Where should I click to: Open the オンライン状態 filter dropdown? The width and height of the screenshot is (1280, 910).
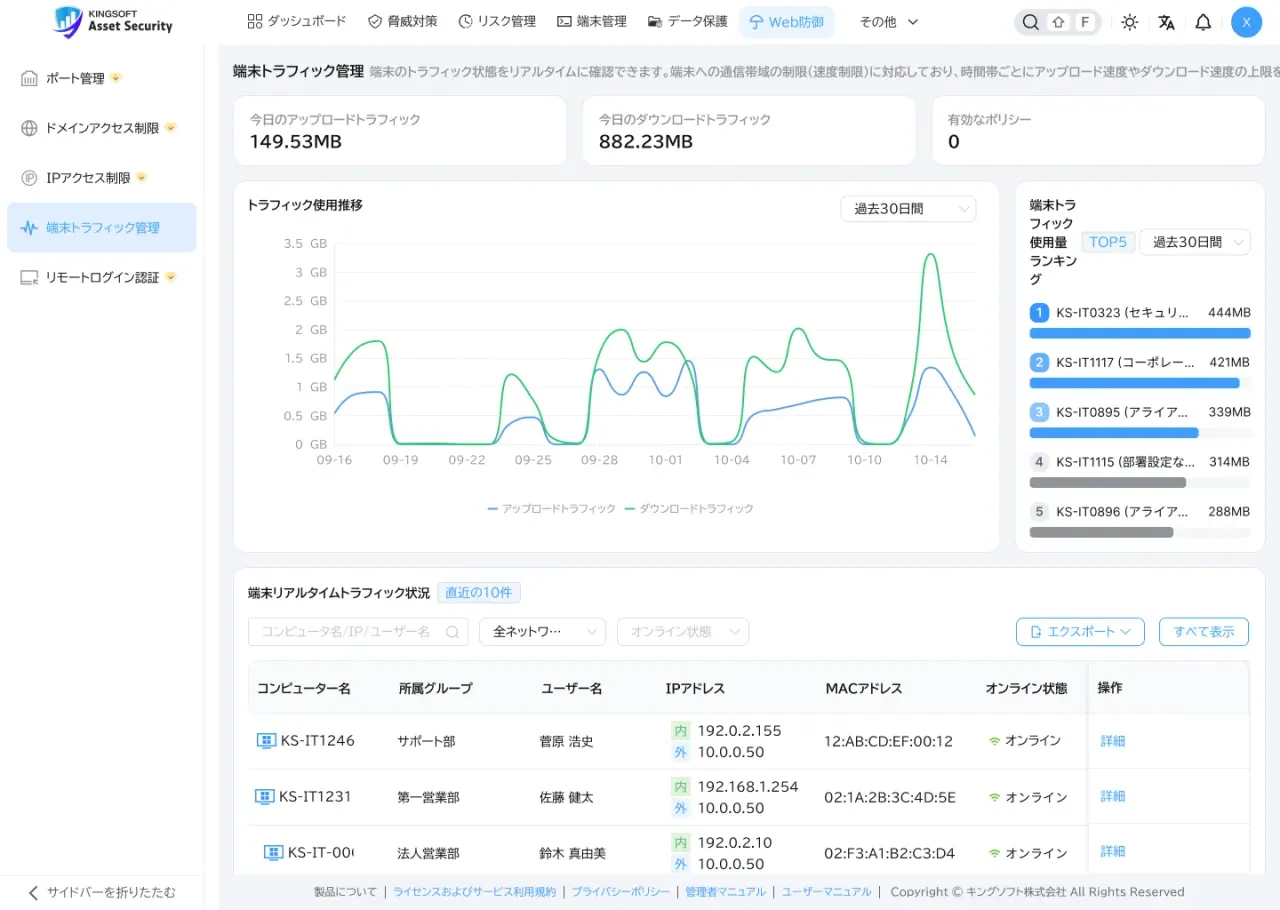point(683,632)
